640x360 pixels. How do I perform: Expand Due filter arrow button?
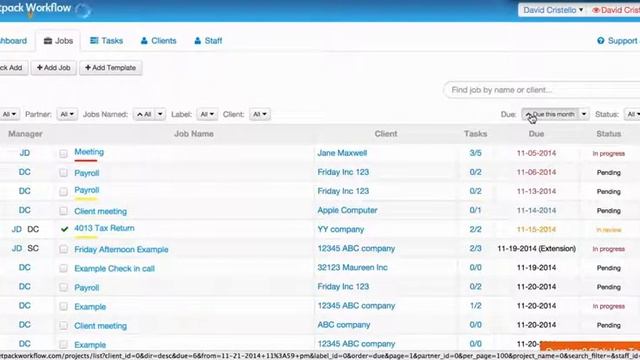click(584, 114)
